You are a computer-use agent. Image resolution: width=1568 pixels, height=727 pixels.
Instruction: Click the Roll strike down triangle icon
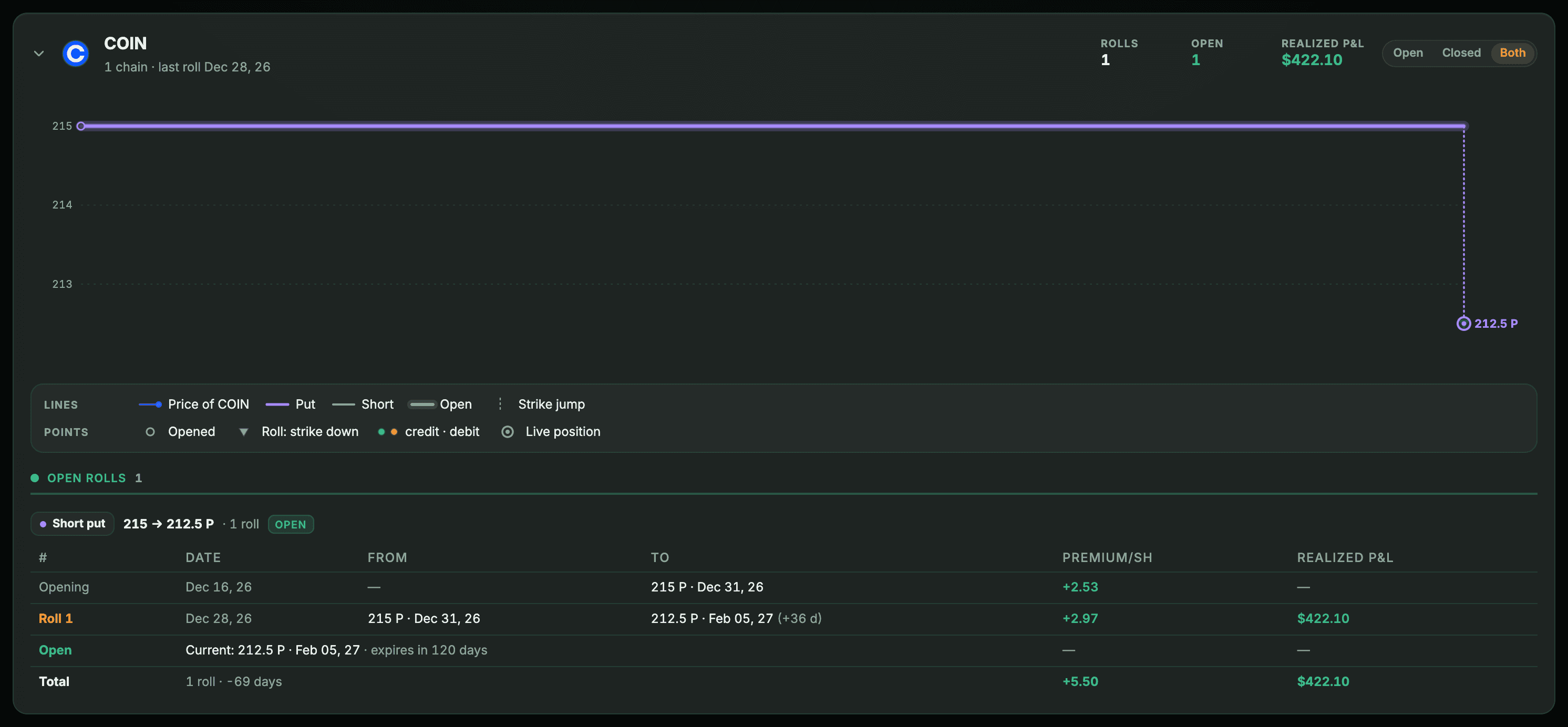tap(243, 432)
